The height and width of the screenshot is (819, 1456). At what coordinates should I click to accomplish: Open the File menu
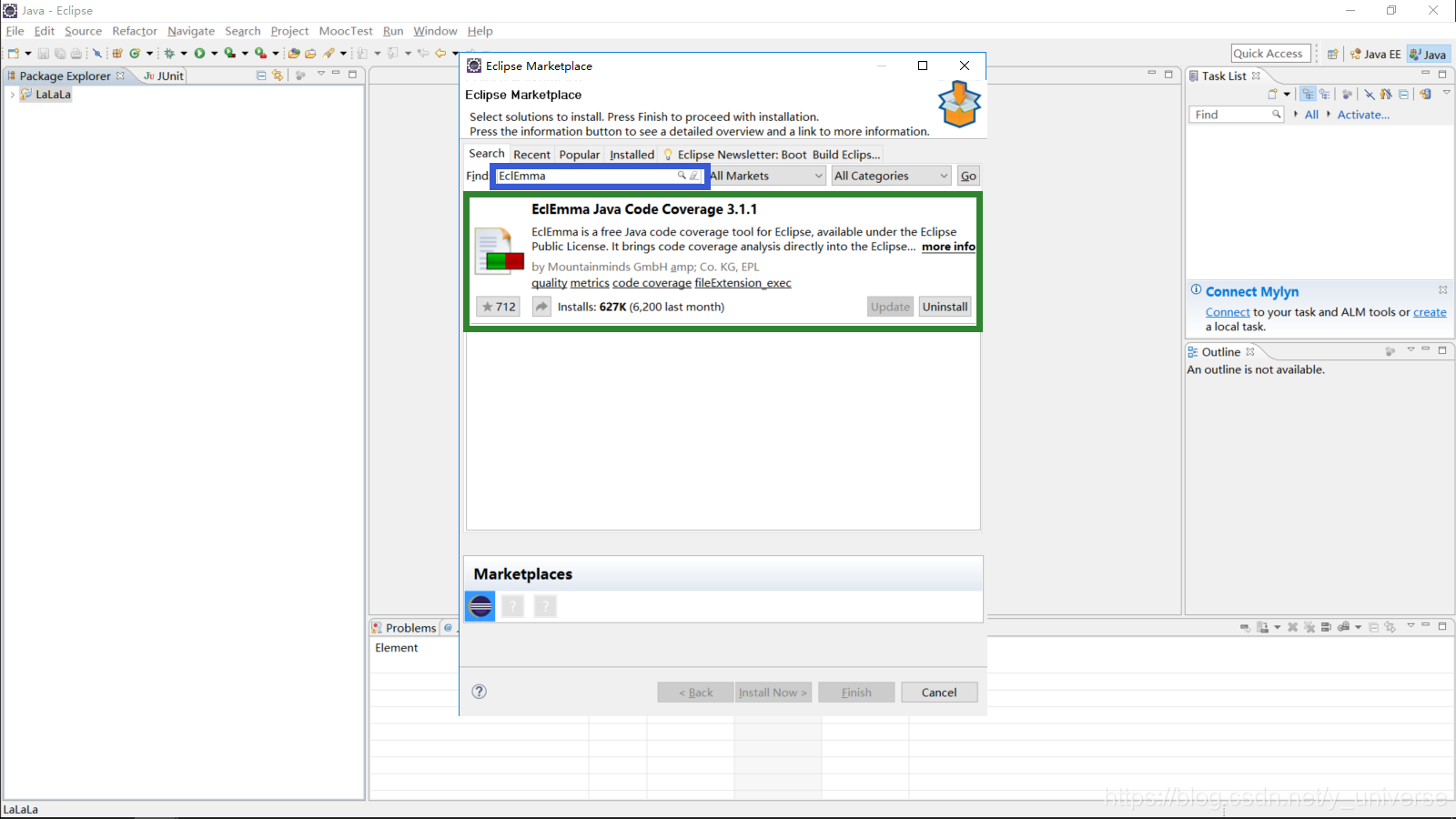[x=15, y=31]
